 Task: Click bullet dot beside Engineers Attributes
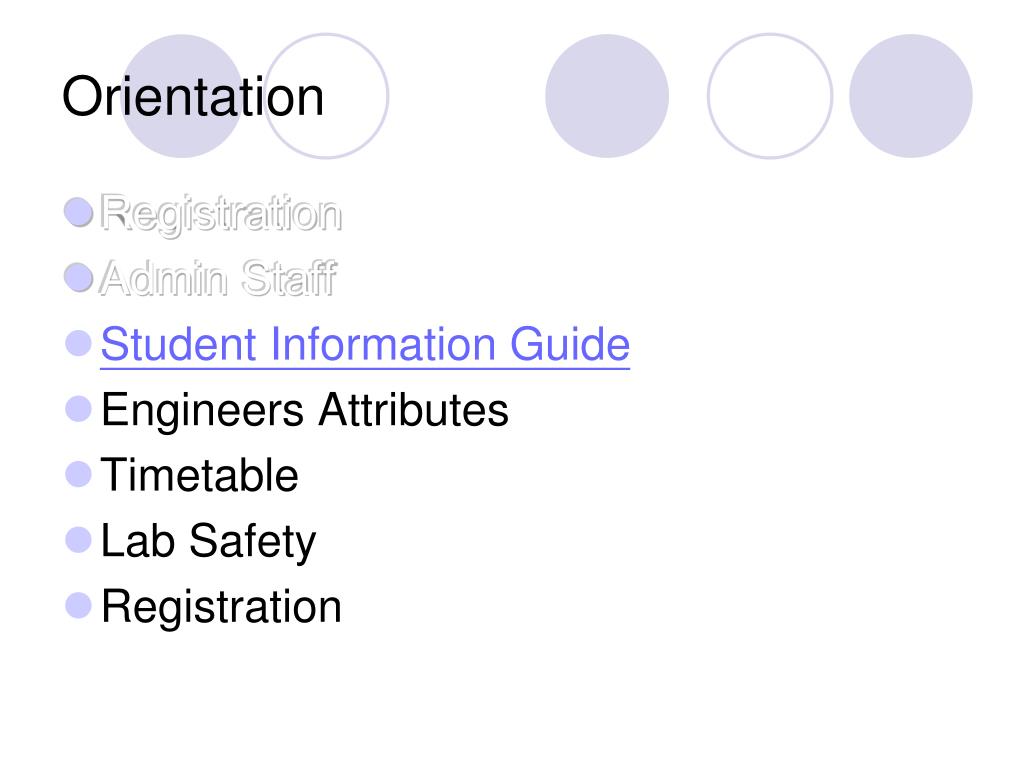click(x=78, y=409)
